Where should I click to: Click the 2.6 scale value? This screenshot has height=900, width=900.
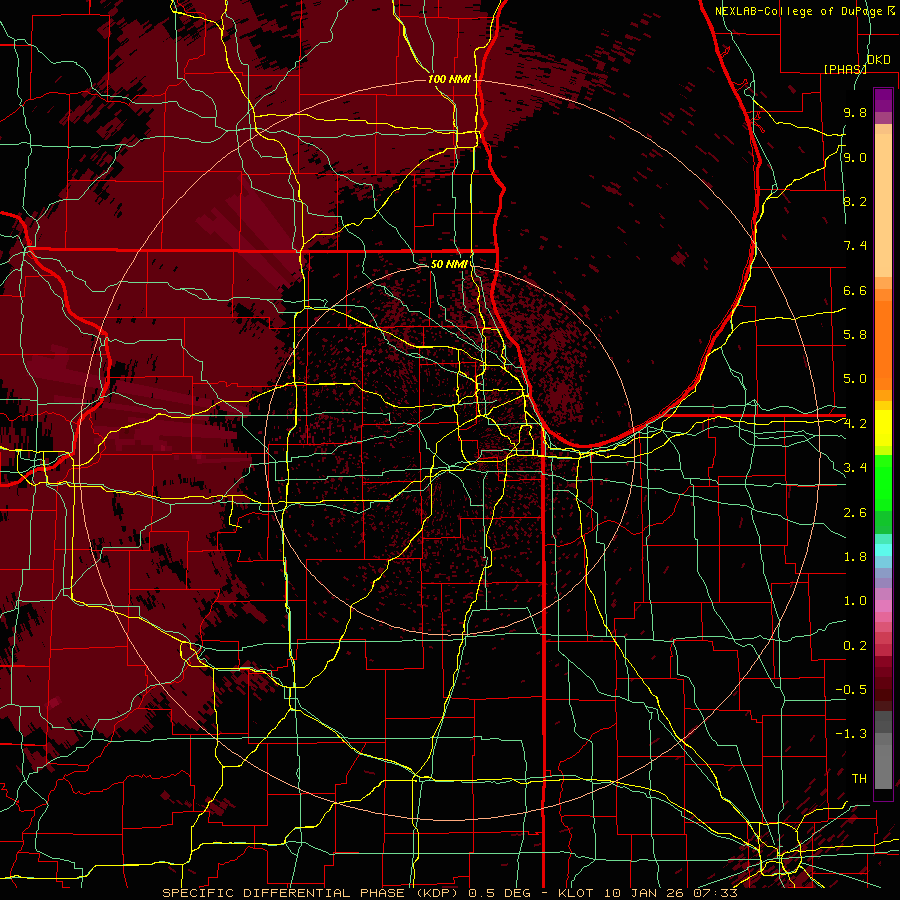pyautogui.click(x=855, y=513)
